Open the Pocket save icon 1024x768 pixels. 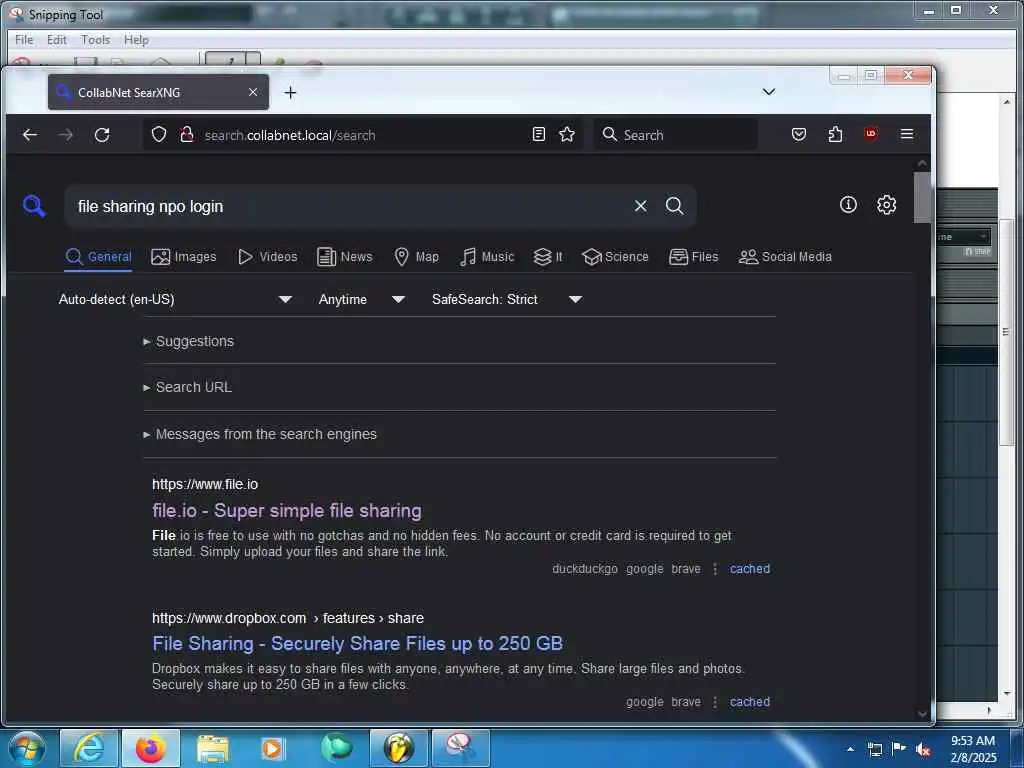(x=799, y=135)
